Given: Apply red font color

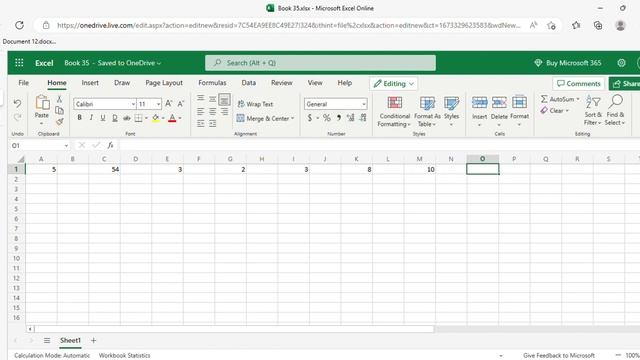Looking at the screenshot, I should coord(172,118).
